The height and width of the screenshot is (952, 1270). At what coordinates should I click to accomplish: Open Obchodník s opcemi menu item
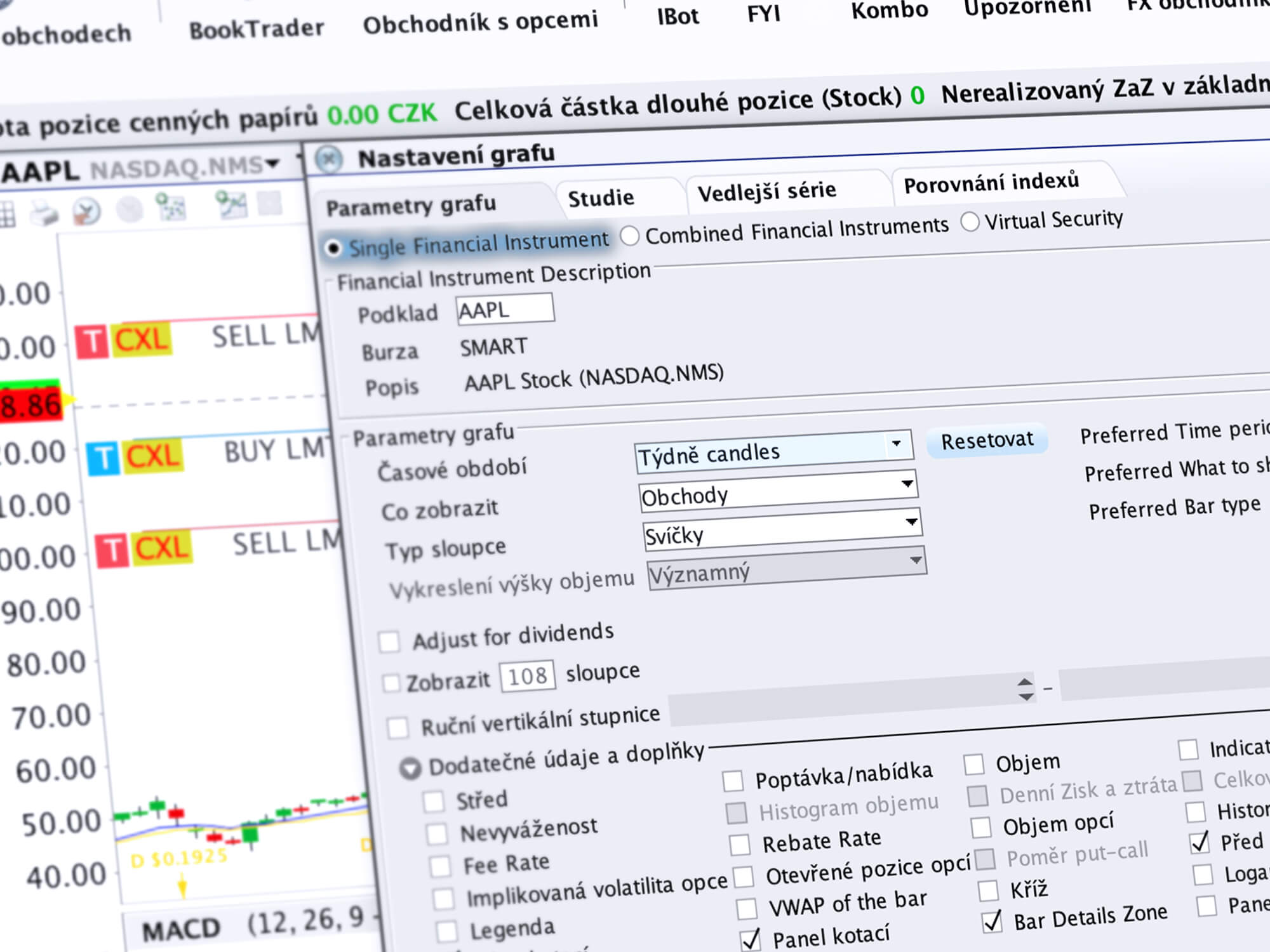click(480, 23)
